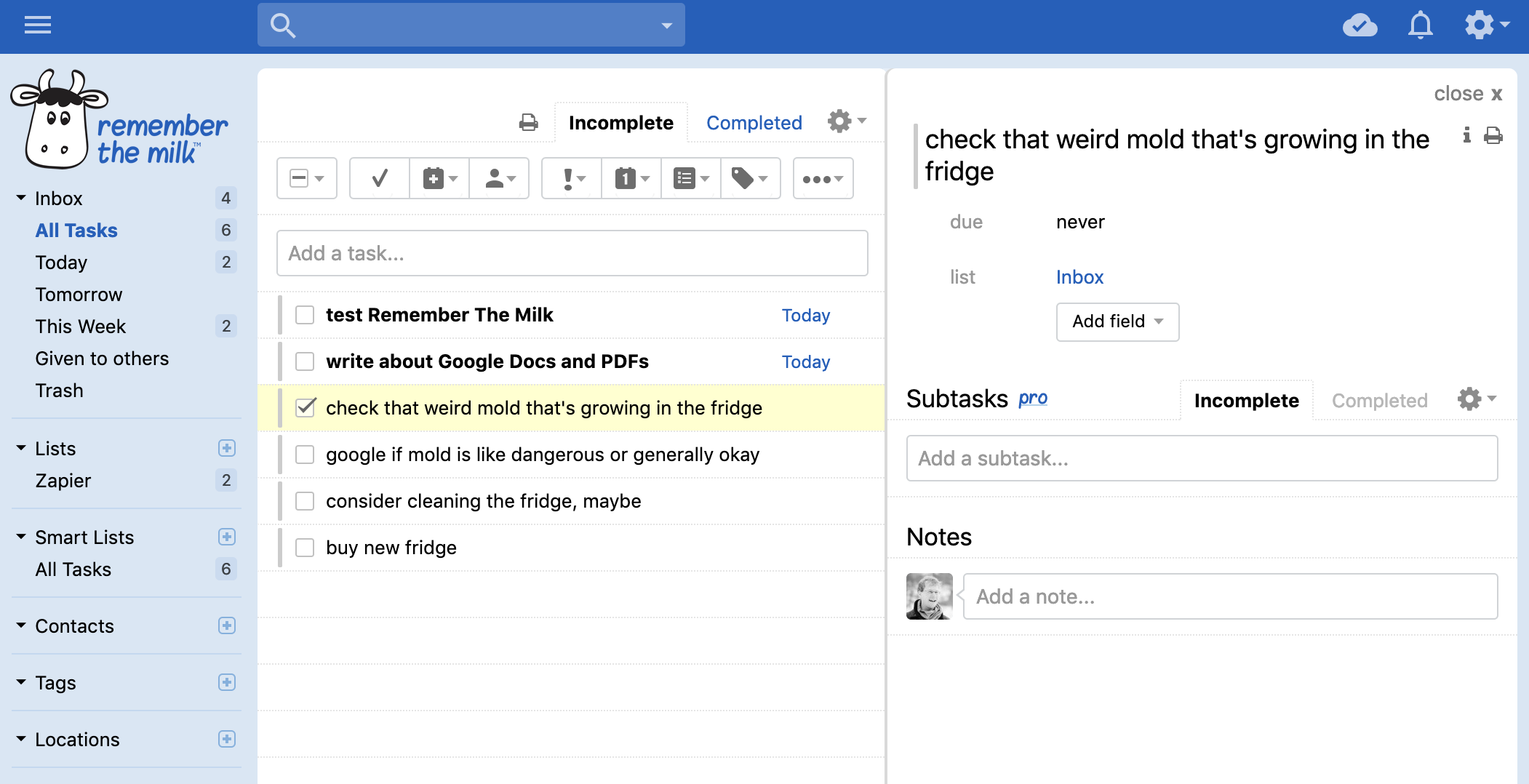The image size is (1529, 784).
Task: Open the Inbox list link in details
Action: pyautogui.click(x=1079, y=277)
